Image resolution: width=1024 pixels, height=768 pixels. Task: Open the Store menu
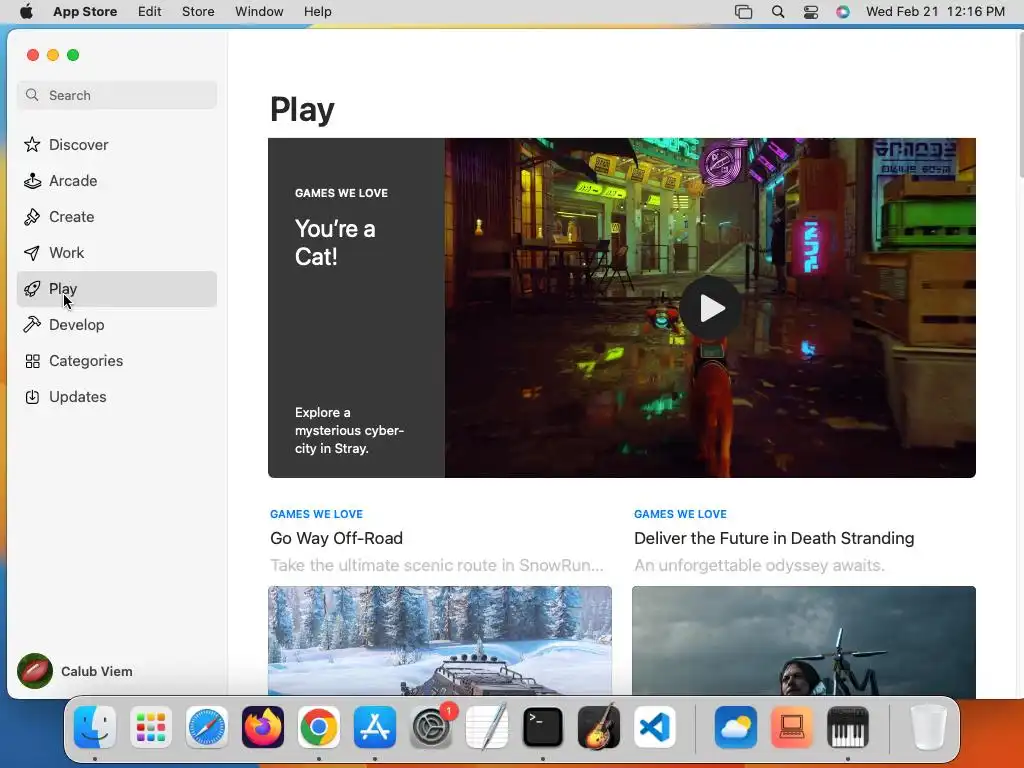198,12
